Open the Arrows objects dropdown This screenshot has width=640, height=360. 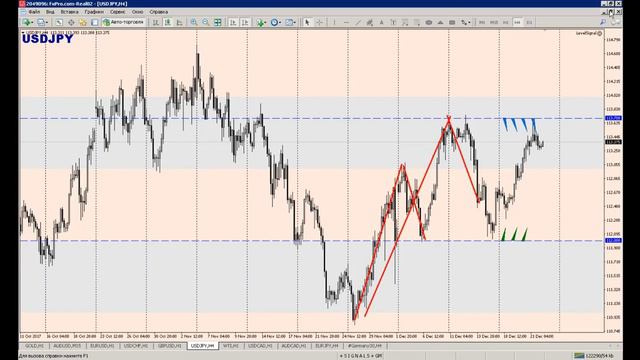[x=466, y=22]
